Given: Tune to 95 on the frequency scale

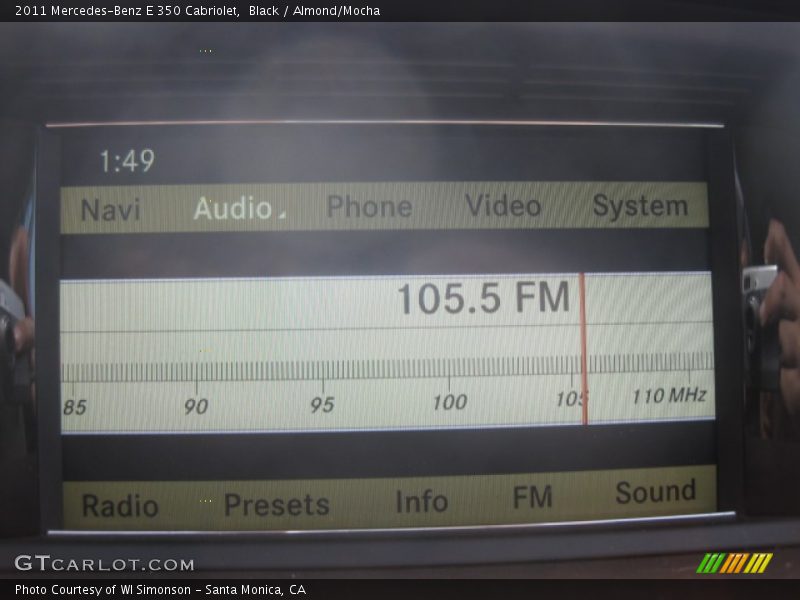Looking at the screenshot, I should [x=322, y=404].
